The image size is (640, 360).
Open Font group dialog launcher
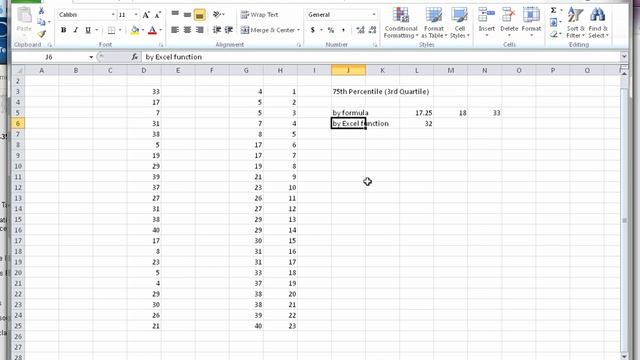click(161, 45)
